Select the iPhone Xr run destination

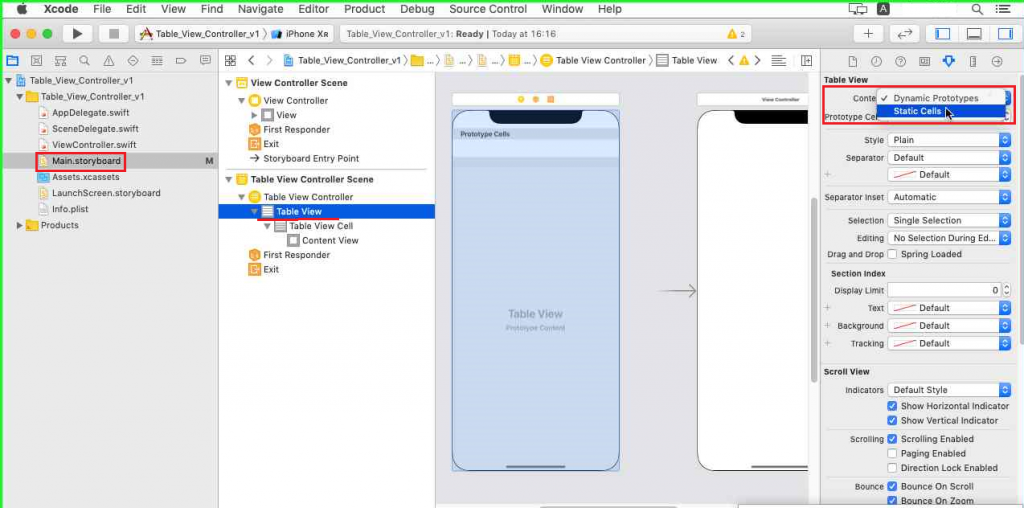[300, 34]
